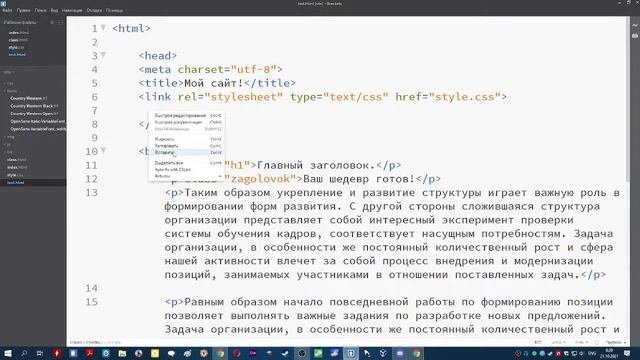Open the Отладка menu
The width and height of the screenshot is (640, 360).
pos(94,10)
